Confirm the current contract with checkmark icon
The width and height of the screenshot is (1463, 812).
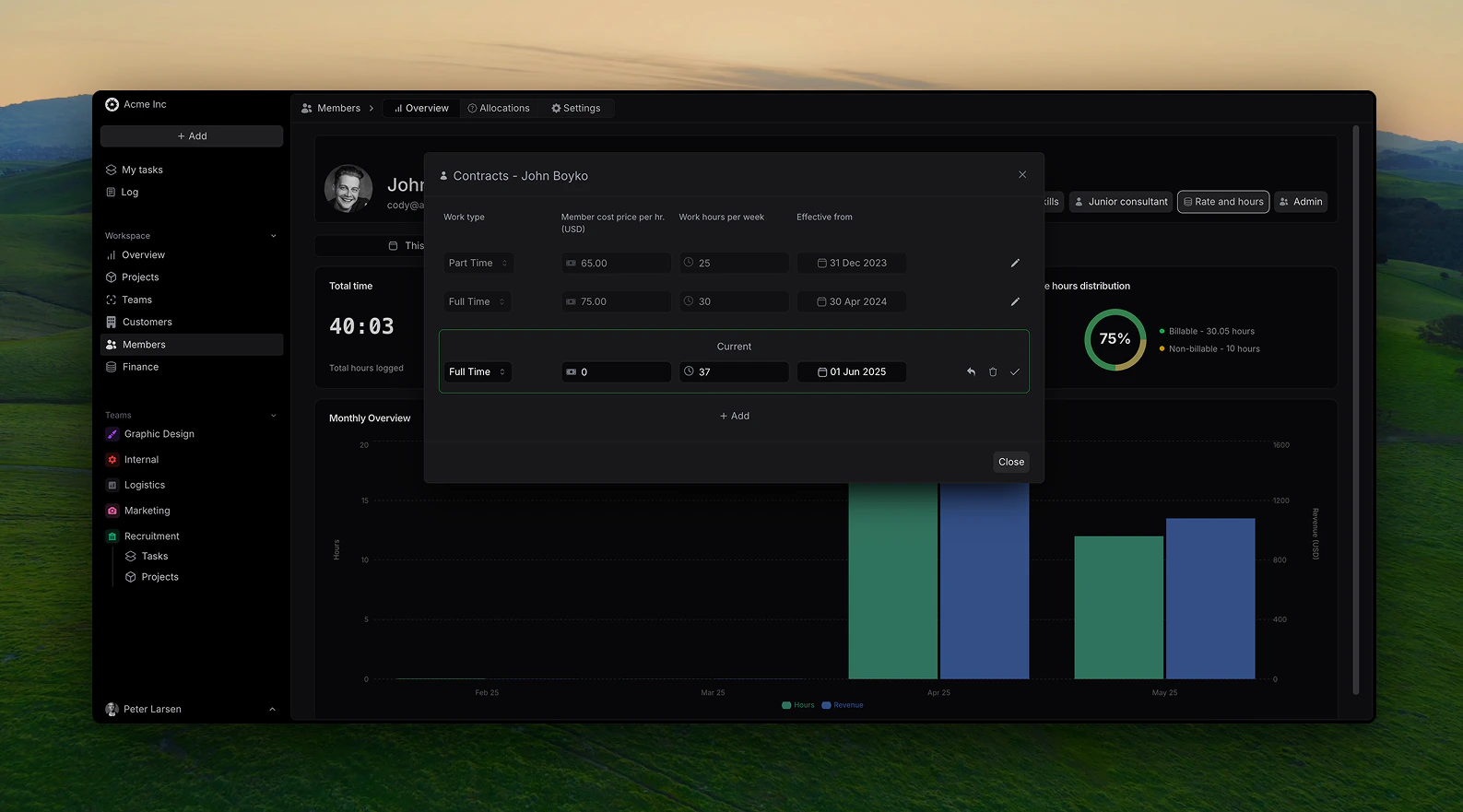[1015, 371]
